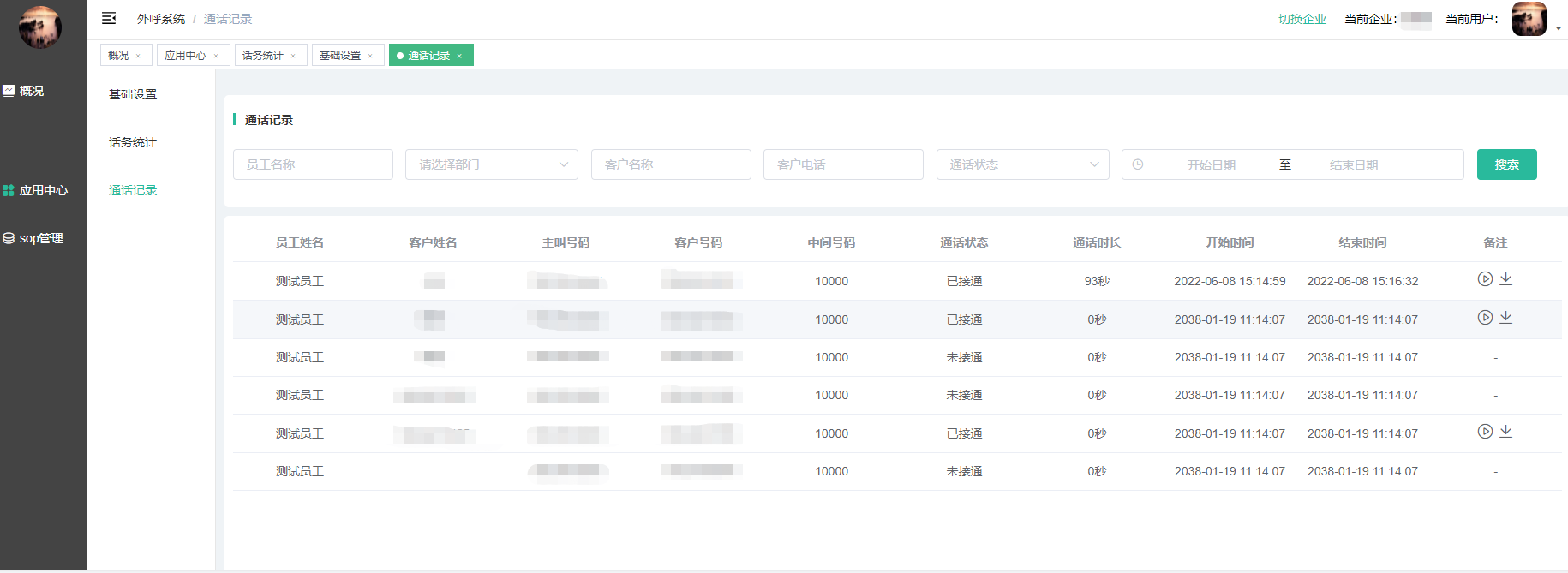
Task: Switch to the 基础设置 tab
Action: [340, 56]
